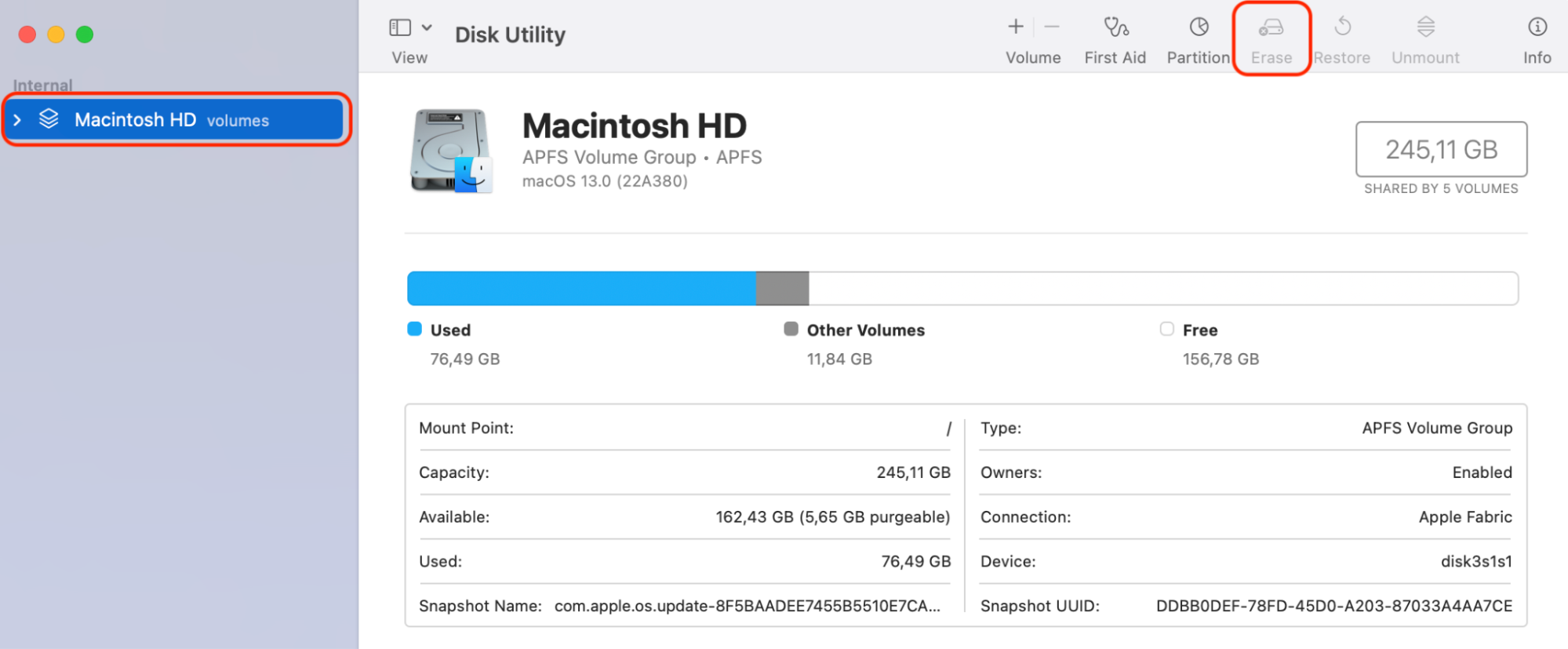Click 'APFS Volume Group • APFS' subtitle
The width and height of the screenshot is (1568, 649).
[x=642, y=157]
